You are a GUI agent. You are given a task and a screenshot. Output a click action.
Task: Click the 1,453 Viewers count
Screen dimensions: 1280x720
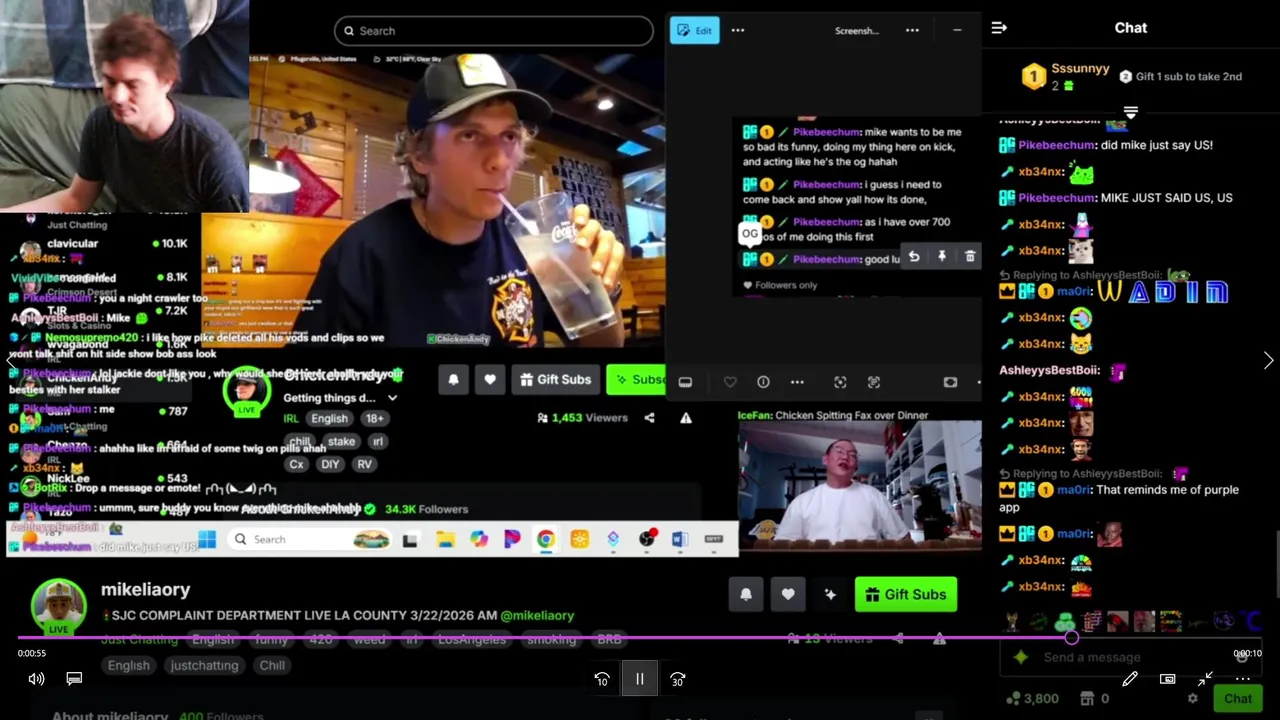(582, 418)
